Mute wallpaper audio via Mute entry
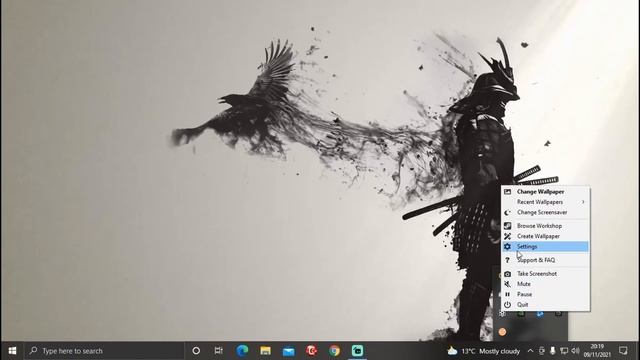 (545, 284)
